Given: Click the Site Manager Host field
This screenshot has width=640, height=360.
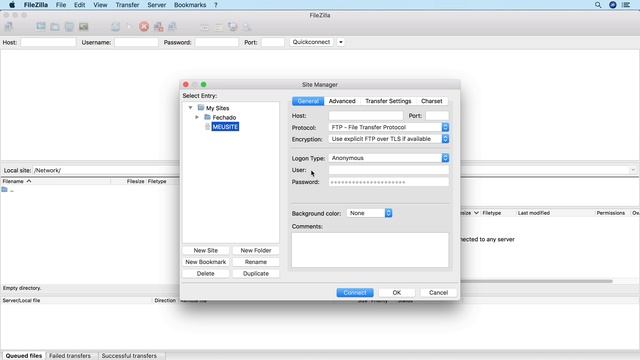Looking at the screenshot, I should pyautogui.click(x=366, y=116).
